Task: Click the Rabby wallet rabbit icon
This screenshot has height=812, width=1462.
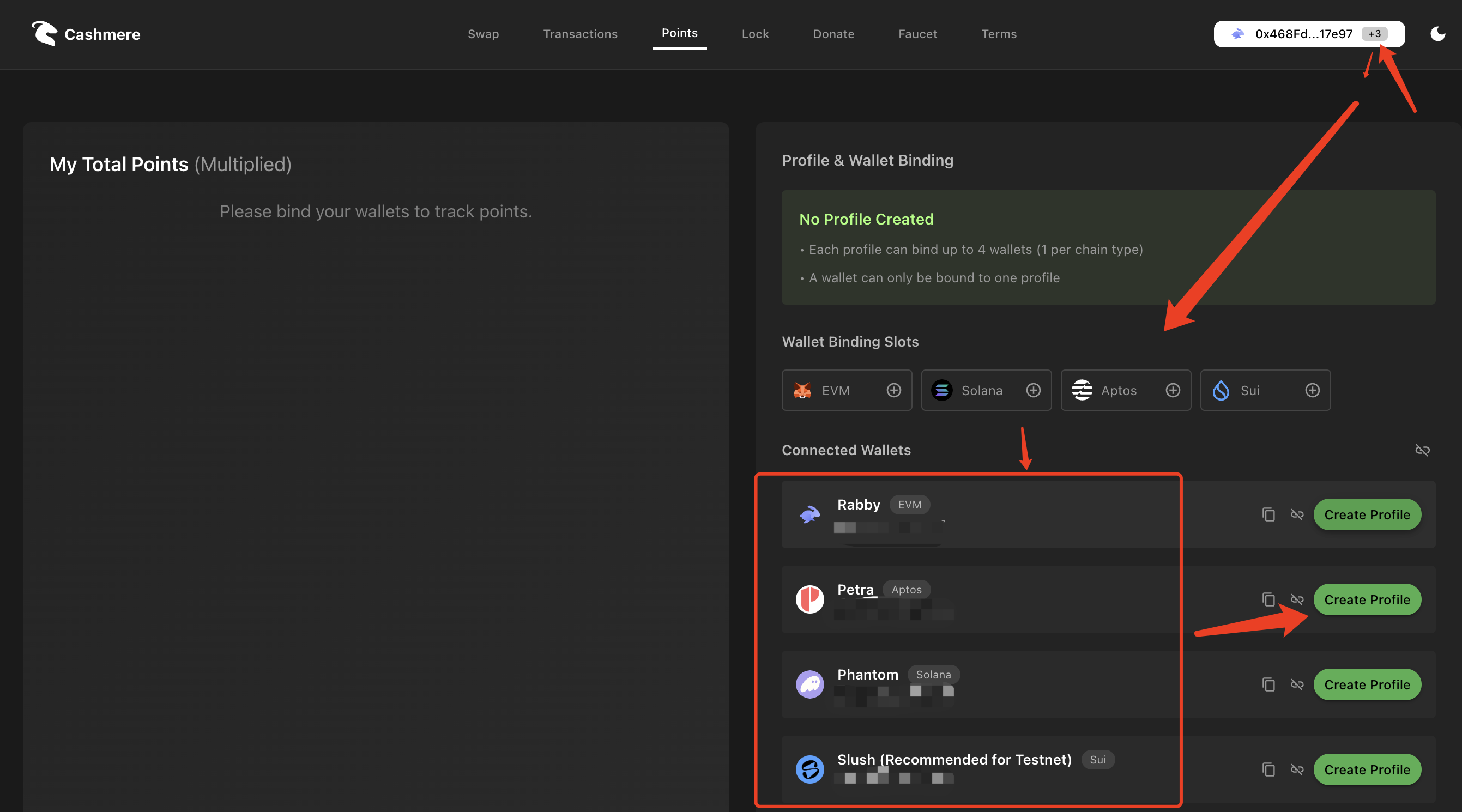Action: [x=809, y=514]
